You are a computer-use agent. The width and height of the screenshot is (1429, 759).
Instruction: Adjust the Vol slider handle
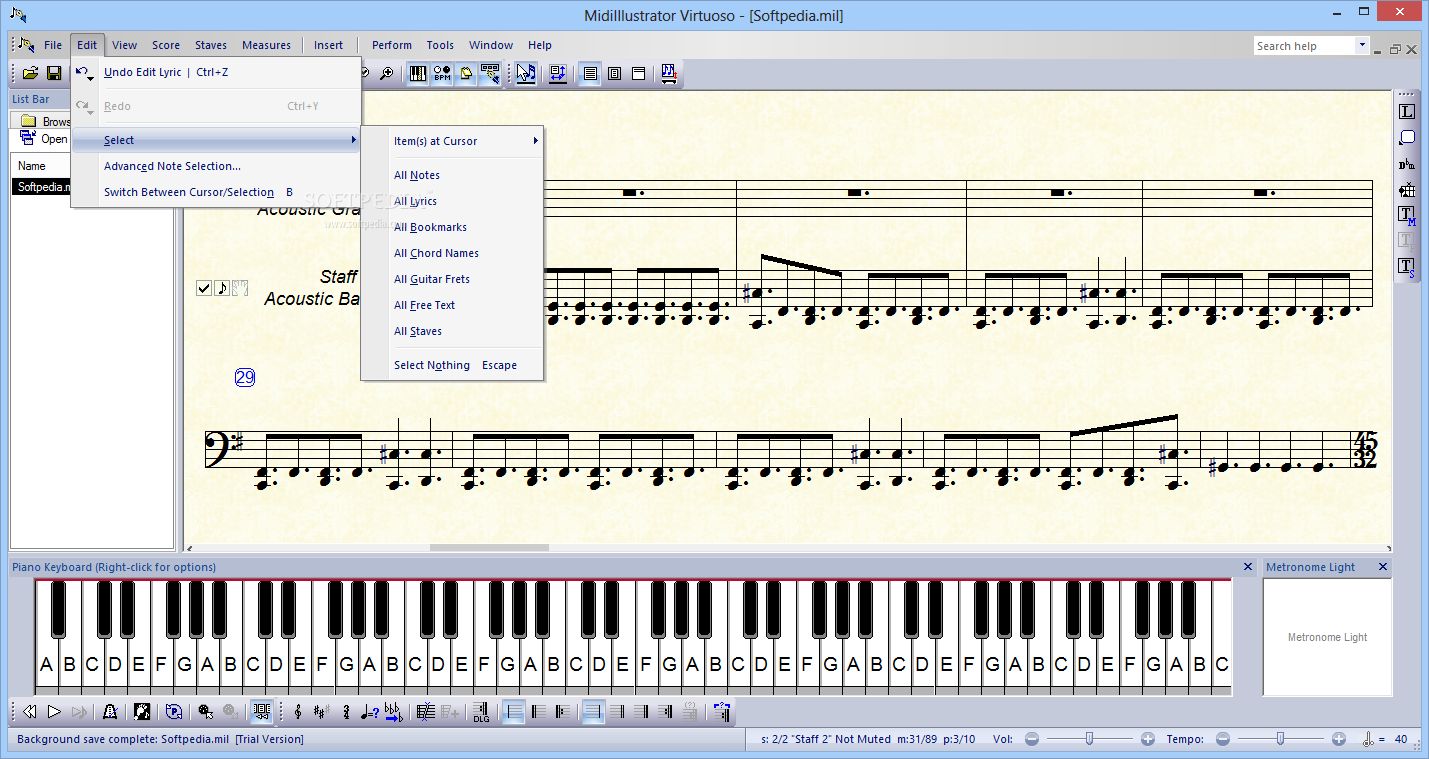pyautogui.click(x=1089, y=739)
